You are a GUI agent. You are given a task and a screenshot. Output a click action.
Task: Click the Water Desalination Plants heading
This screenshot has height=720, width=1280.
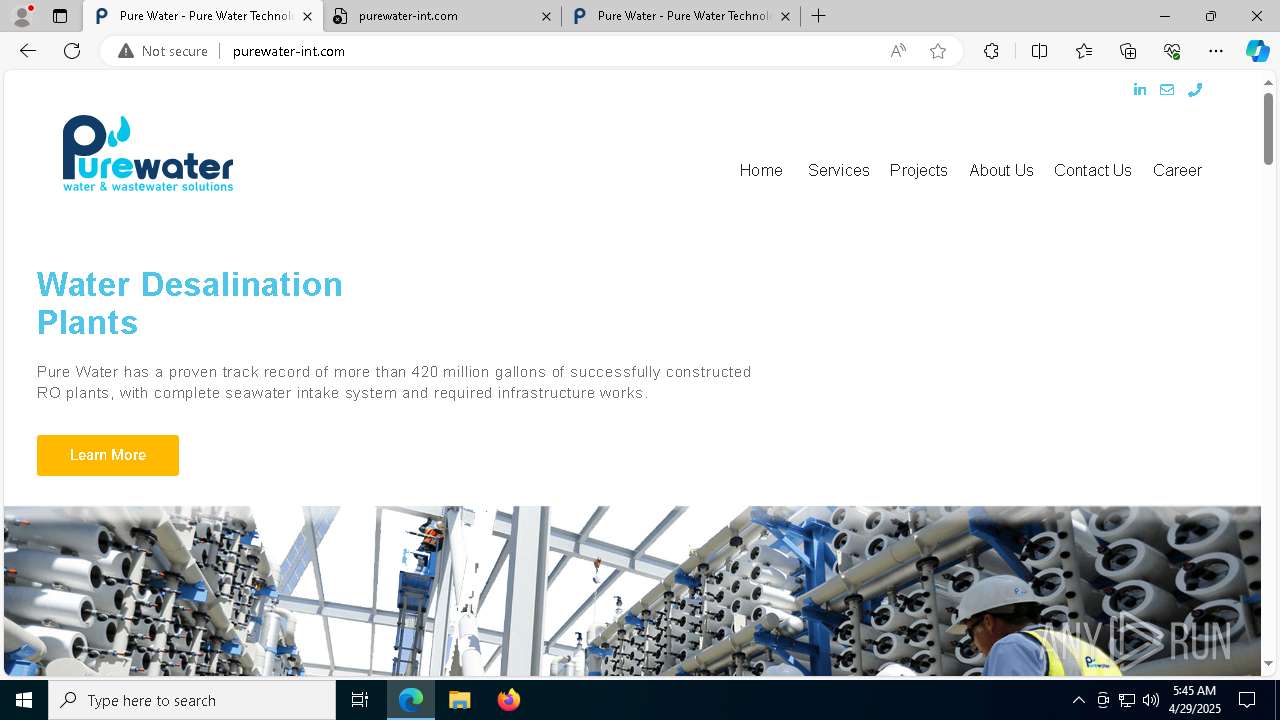coord(190,303)
